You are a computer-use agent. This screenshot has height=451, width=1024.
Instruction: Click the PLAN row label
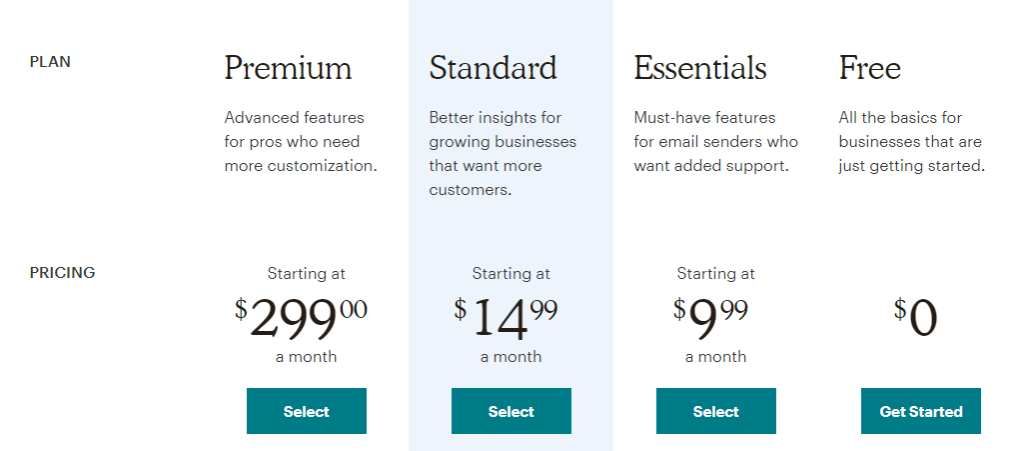(x=50, y=61)
